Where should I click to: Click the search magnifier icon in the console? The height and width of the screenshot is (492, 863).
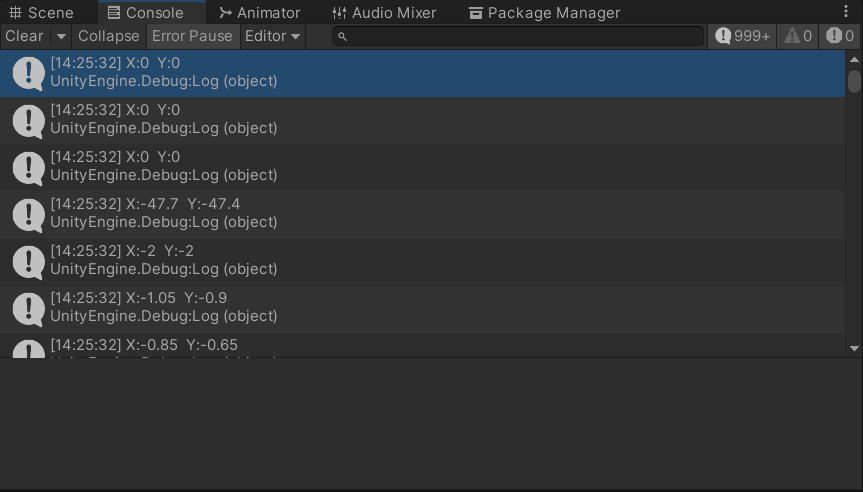click(x=342, y=36)
